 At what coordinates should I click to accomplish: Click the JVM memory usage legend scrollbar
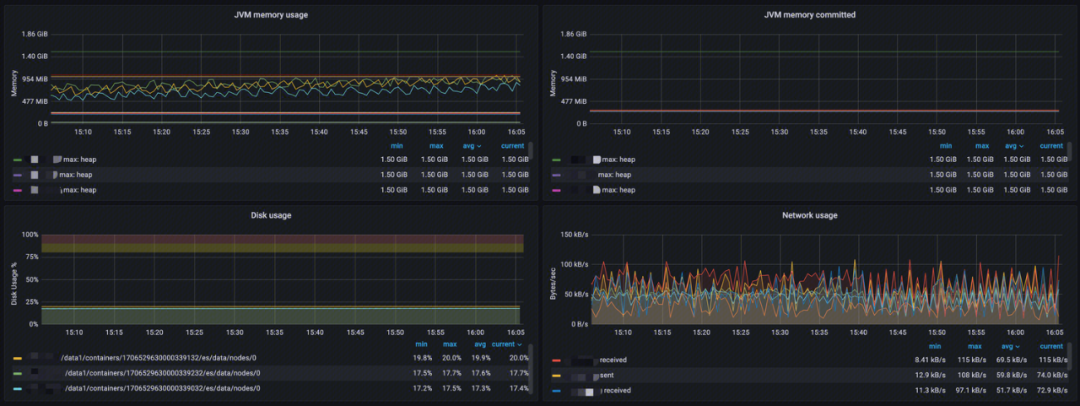(x=531, y=152)
